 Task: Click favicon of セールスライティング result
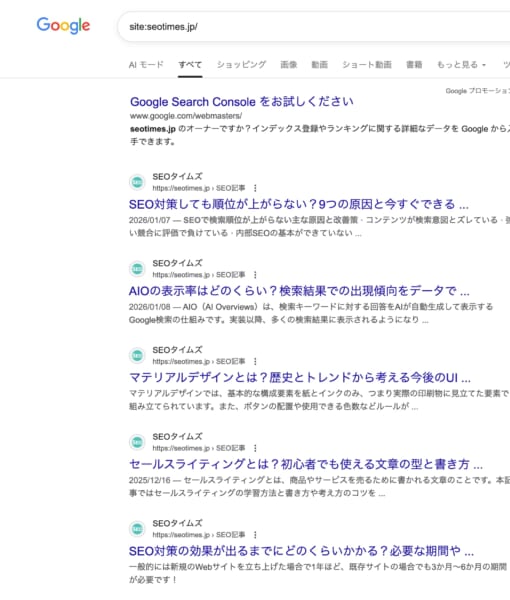(137, 442)
